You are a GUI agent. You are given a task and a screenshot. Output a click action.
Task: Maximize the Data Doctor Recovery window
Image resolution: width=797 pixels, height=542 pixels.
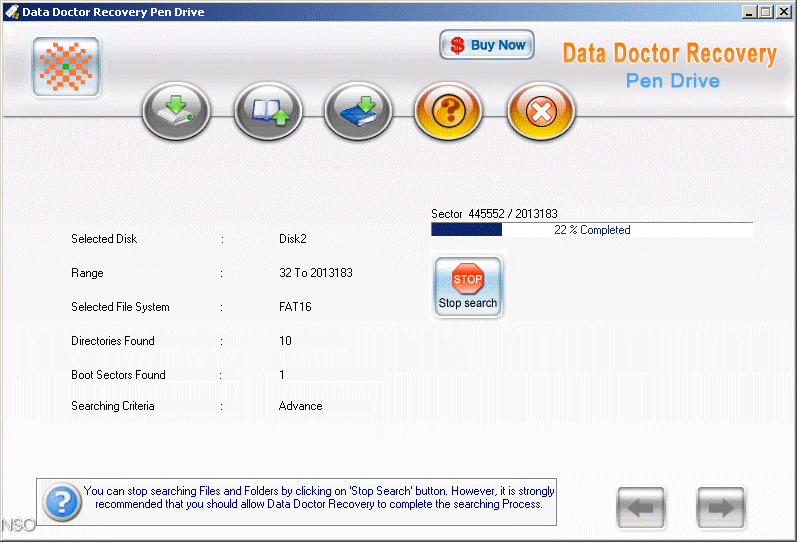pos(765,12)
